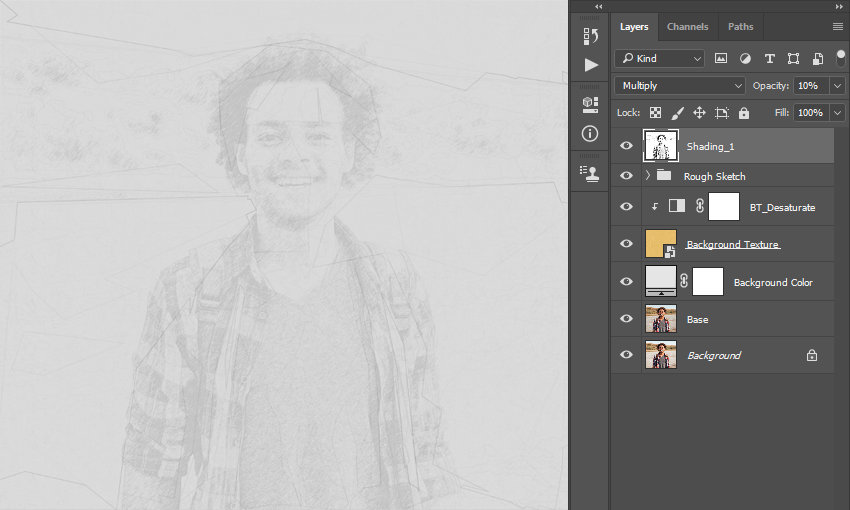Open the Properties info icon

pyautogui.click(x=590, y=133)
